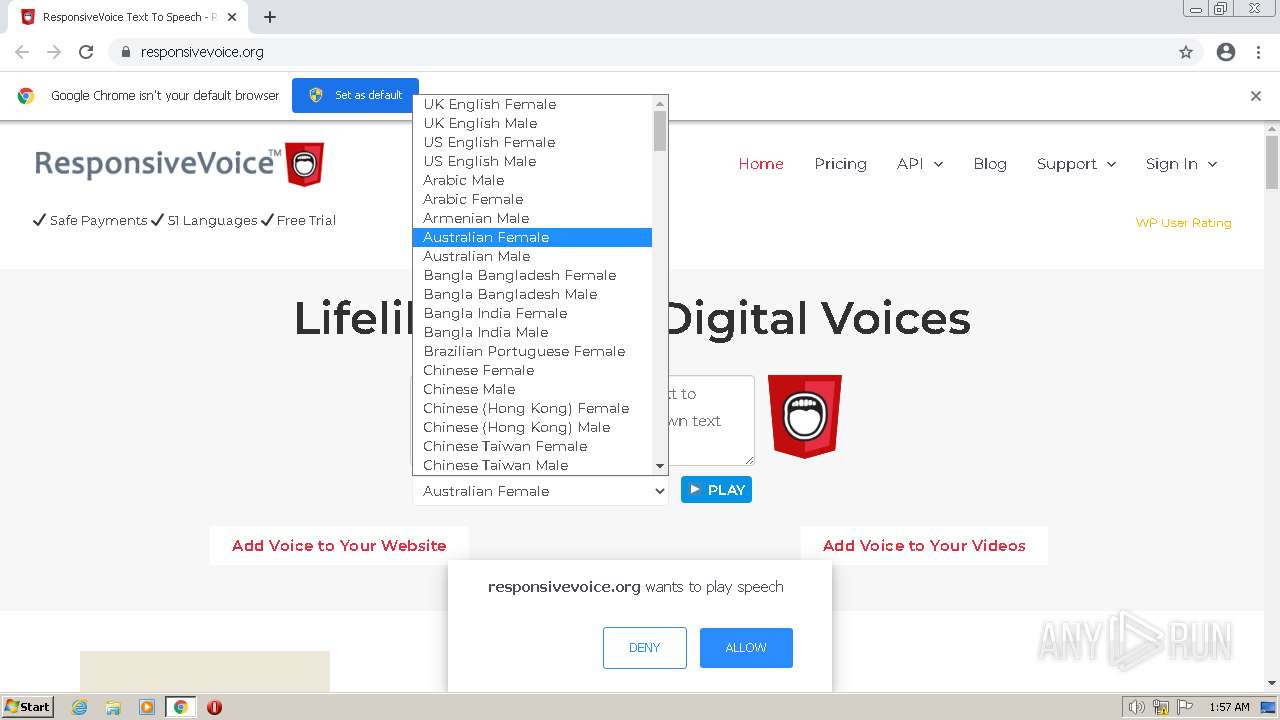Viewport: 1280px width, 720px height.
Task: Open the Windows Start menu
Action: point(27,707)
